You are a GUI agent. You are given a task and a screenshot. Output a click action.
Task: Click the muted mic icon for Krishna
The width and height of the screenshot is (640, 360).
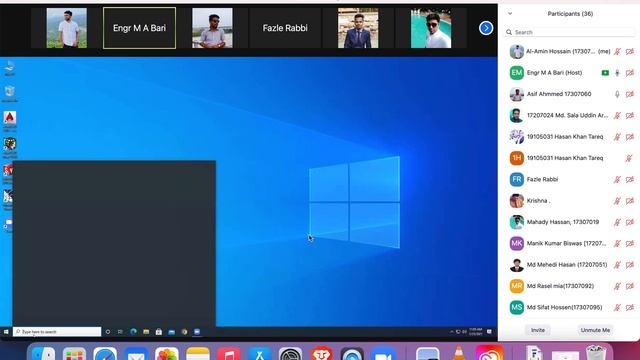coord(617,201)
